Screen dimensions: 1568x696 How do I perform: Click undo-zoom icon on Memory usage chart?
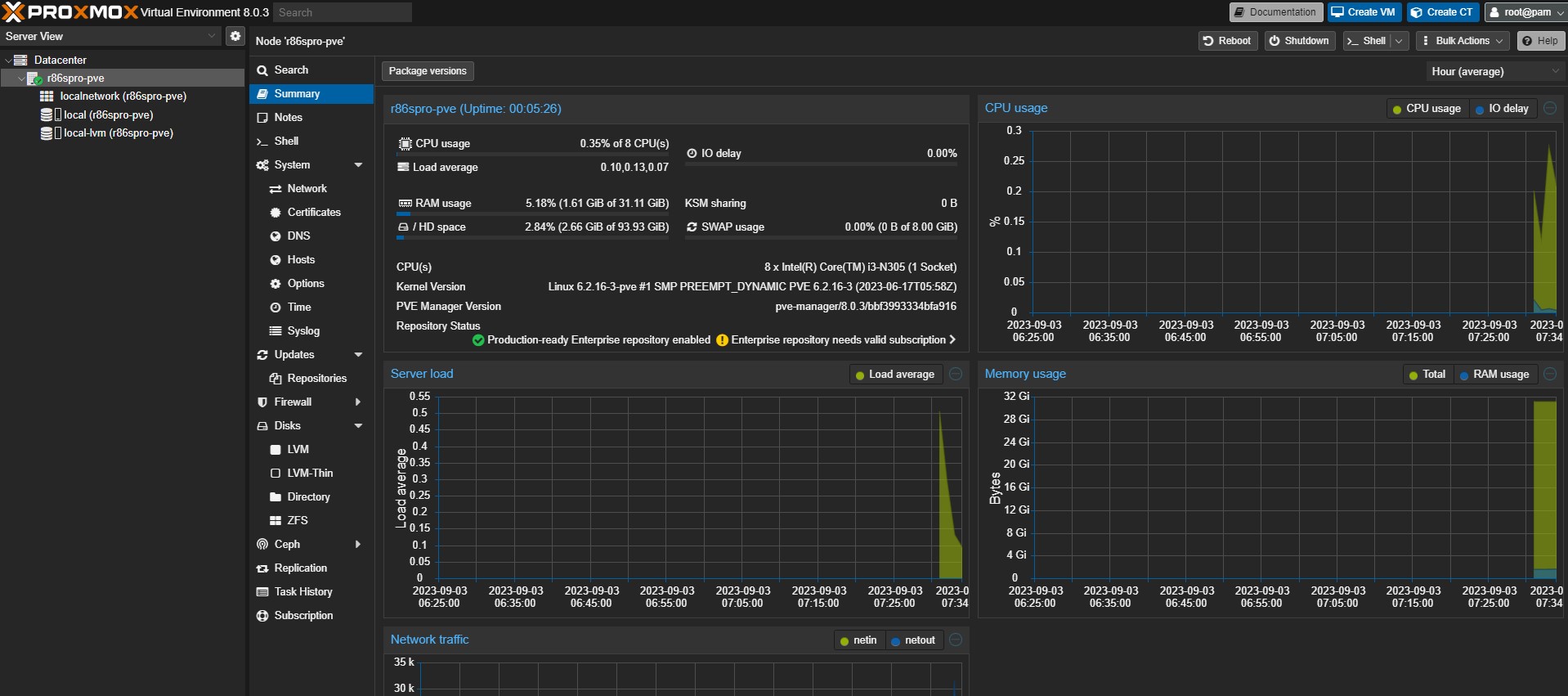[x=1550, y=374]
